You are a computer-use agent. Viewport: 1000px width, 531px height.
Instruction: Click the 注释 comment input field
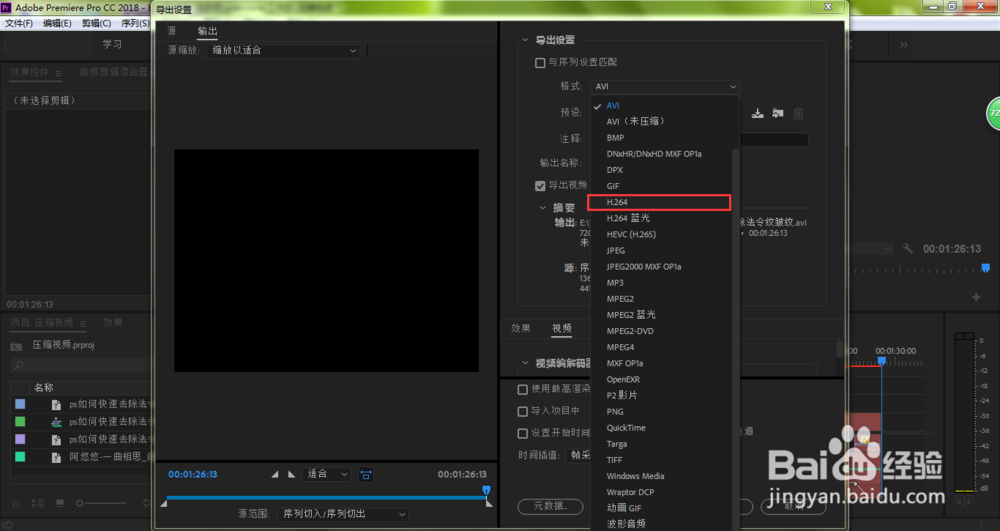pyautogui.click(x=774, y=139)
